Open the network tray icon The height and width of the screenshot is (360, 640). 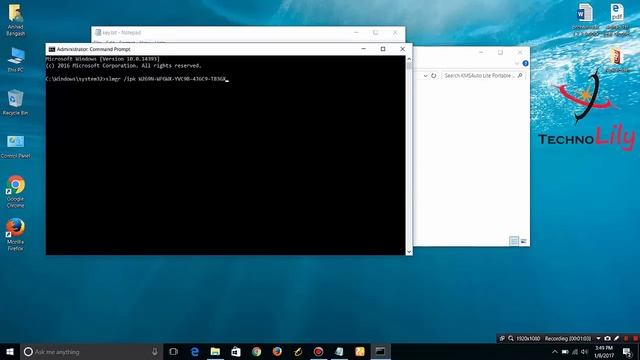click(575, 352)
